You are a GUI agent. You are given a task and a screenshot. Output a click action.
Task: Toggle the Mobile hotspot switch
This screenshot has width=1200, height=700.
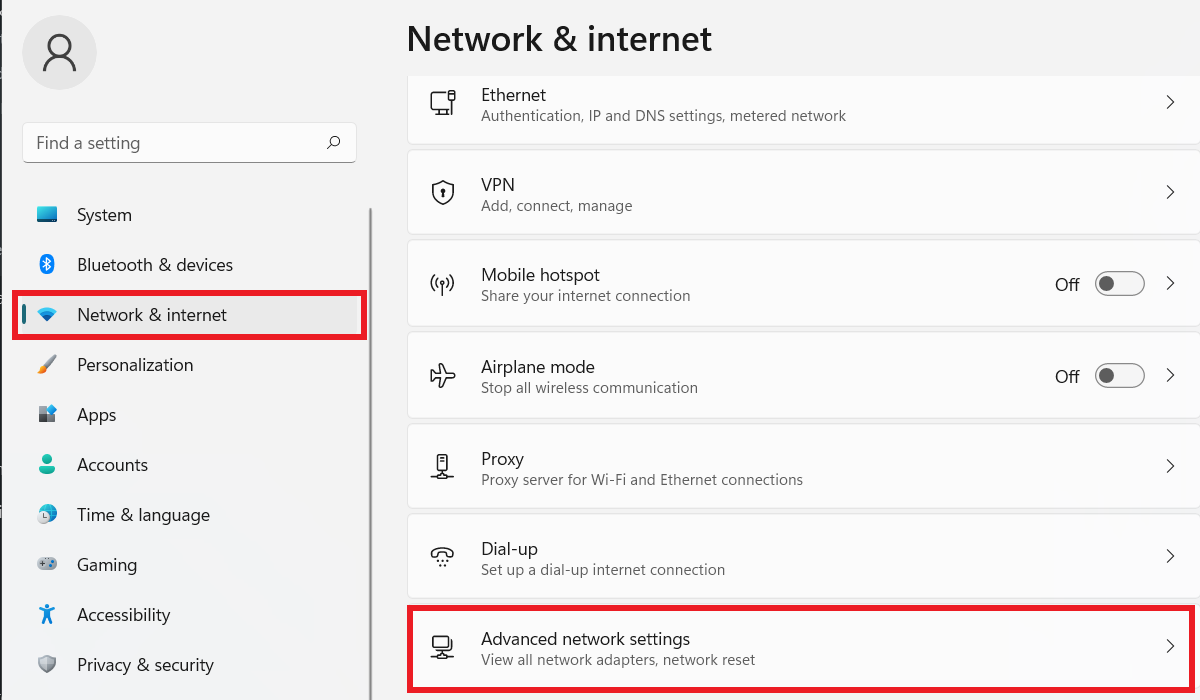1119,284
